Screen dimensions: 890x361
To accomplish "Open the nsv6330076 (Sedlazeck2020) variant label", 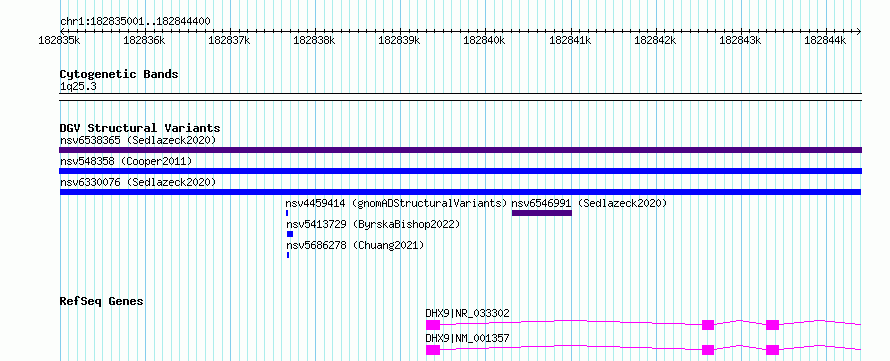I will click(x=138, y=182).
